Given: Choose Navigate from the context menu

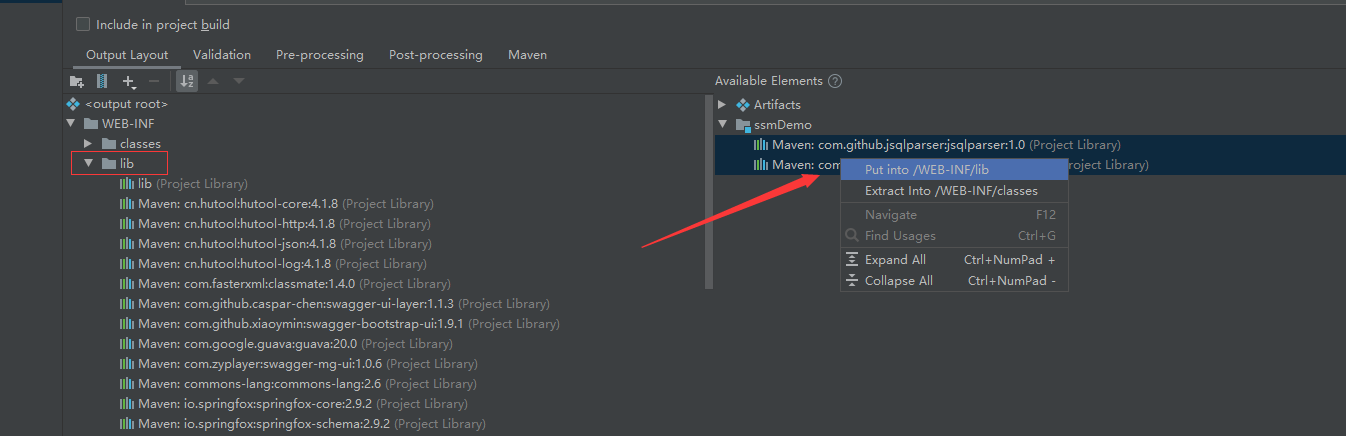Looking at the screenshot, I should (954, 215).
